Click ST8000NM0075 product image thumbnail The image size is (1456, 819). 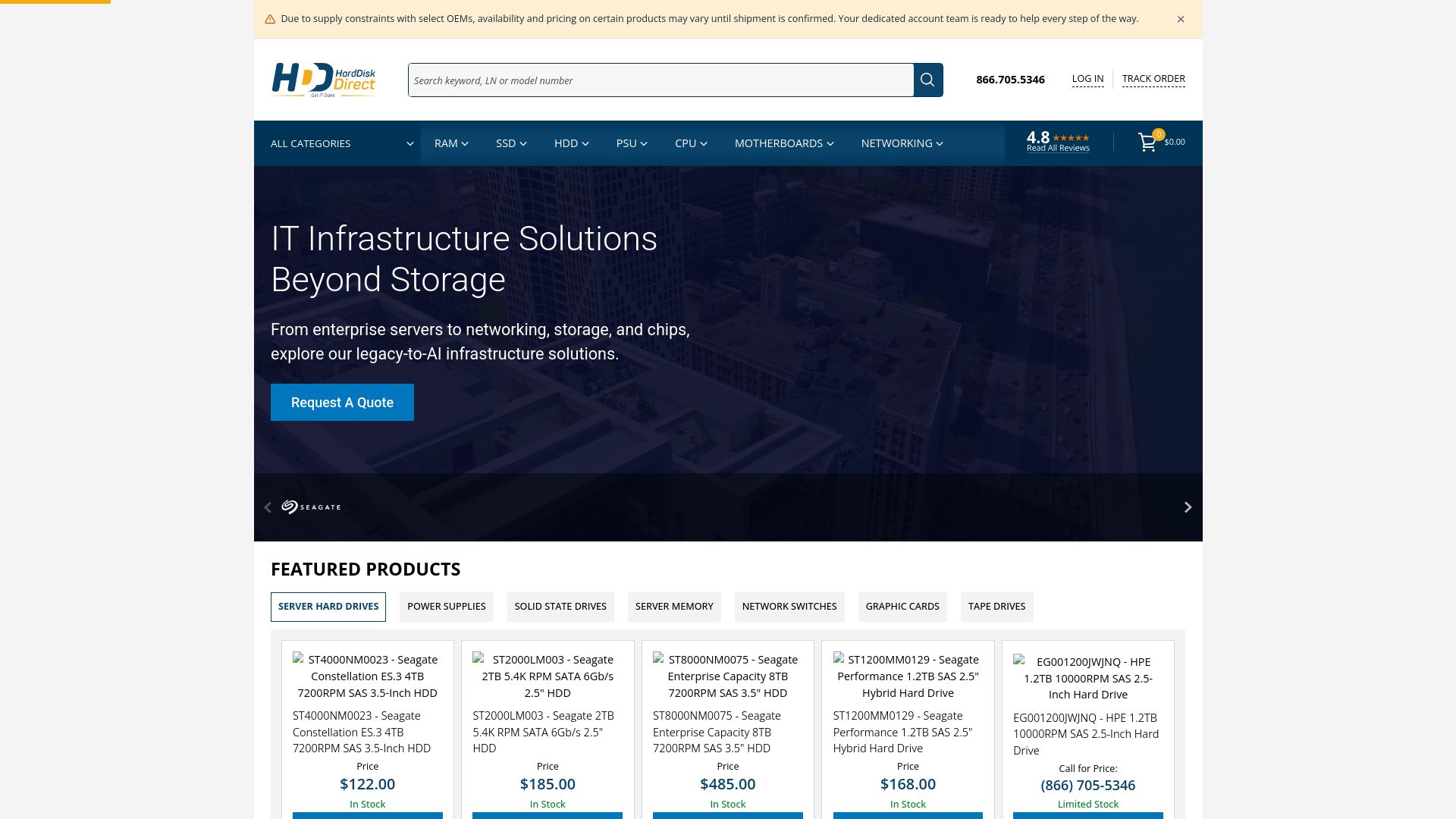tap(728, 676)
